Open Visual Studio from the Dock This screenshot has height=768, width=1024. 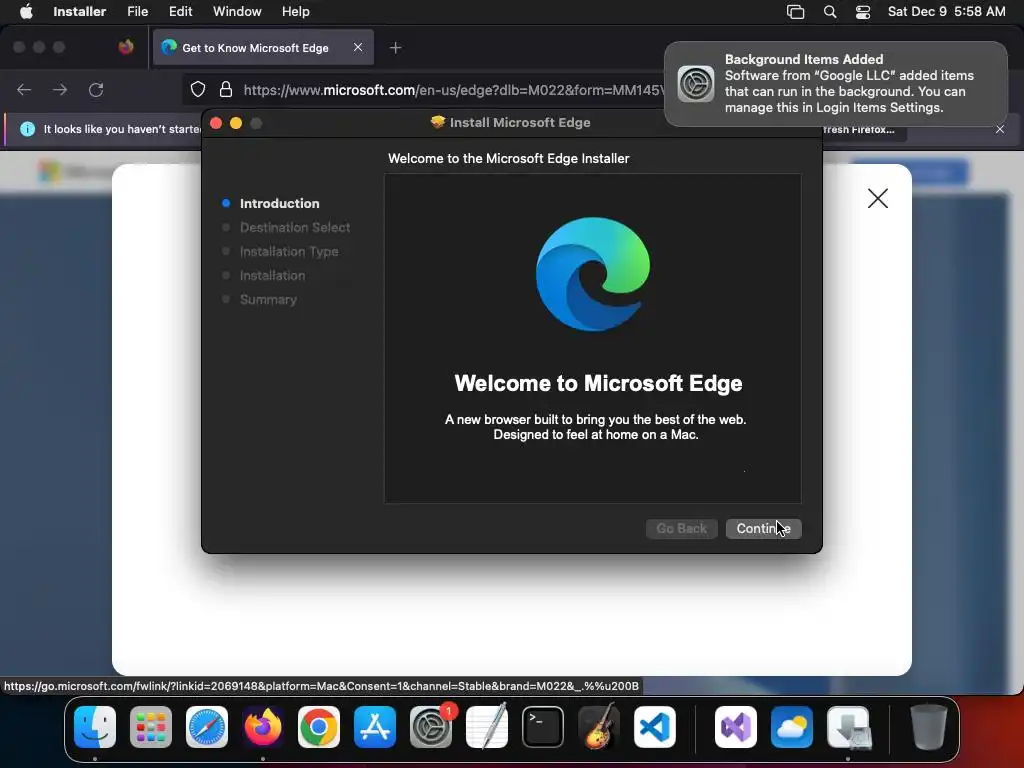click(735, 727)
